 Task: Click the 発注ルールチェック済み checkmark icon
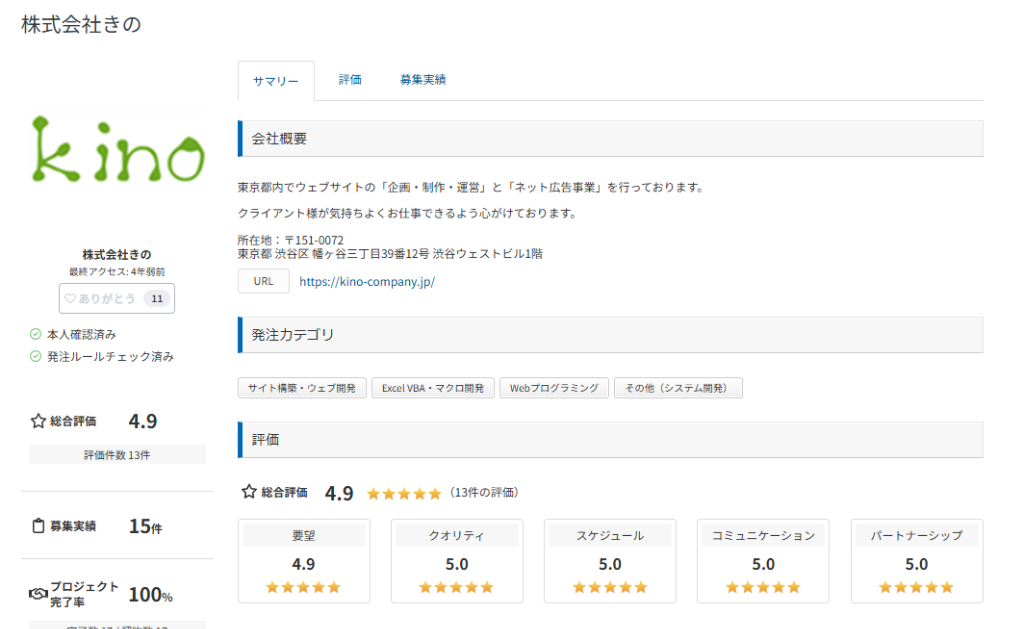(35, 356)
